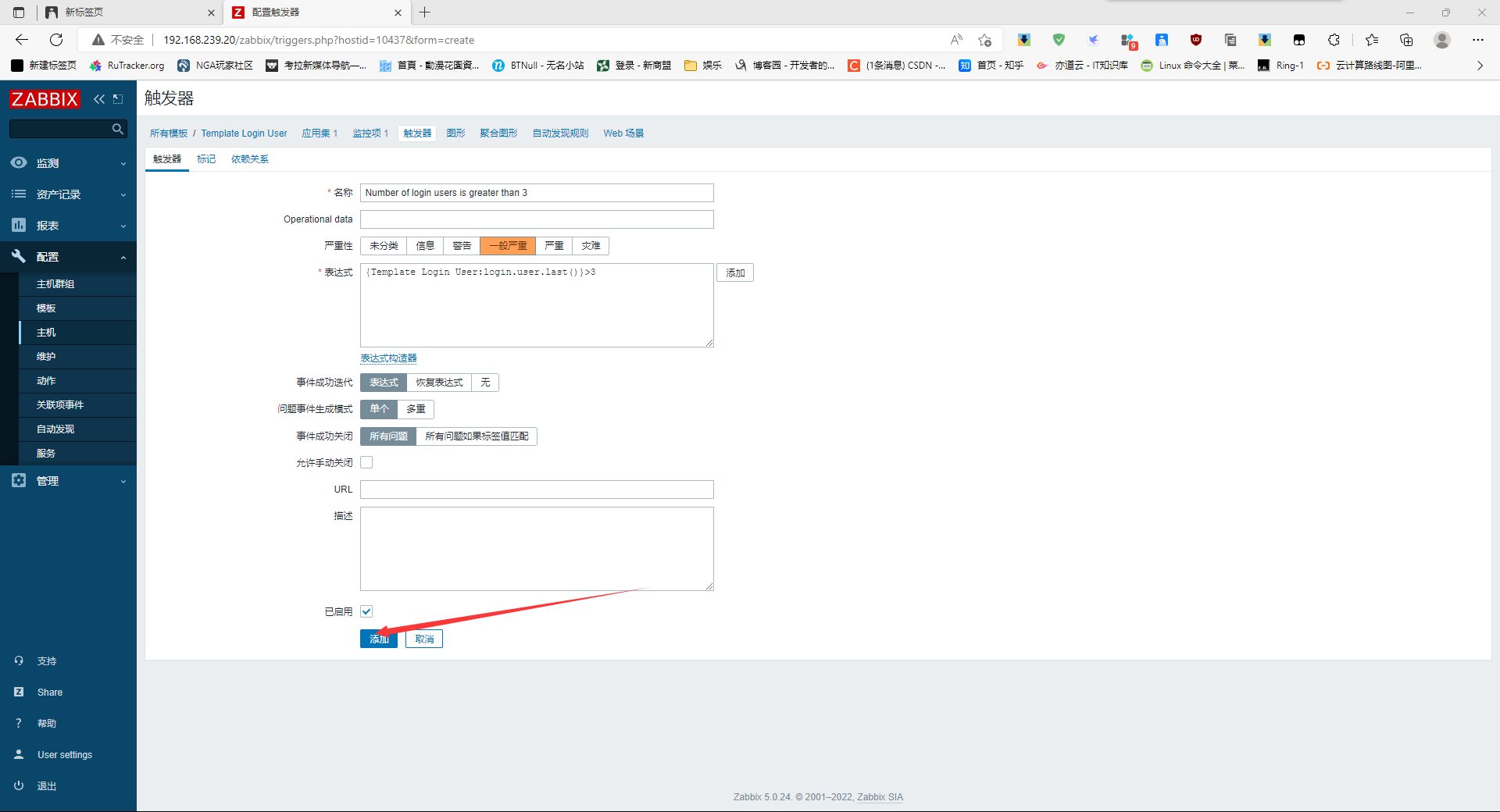1500x812 pixels.
Task: Open 监控项 1 link
Action: [370, 134]
